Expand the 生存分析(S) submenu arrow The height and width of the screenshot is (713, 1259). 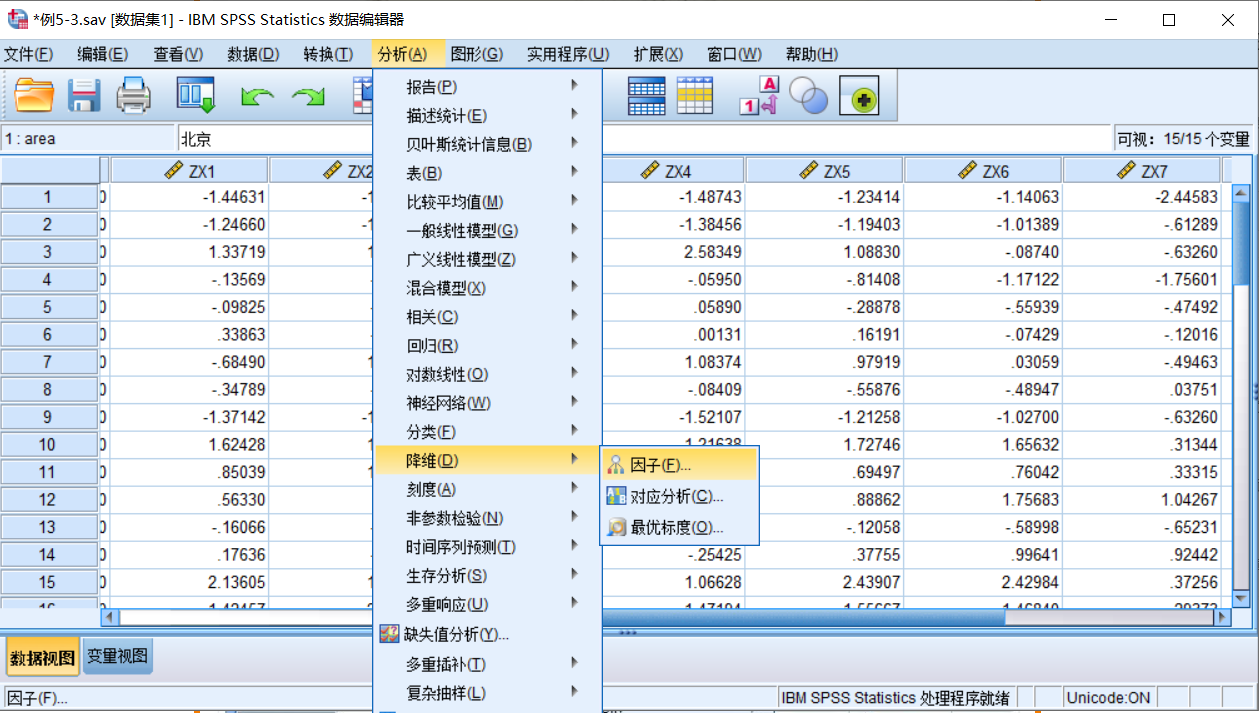575,575
